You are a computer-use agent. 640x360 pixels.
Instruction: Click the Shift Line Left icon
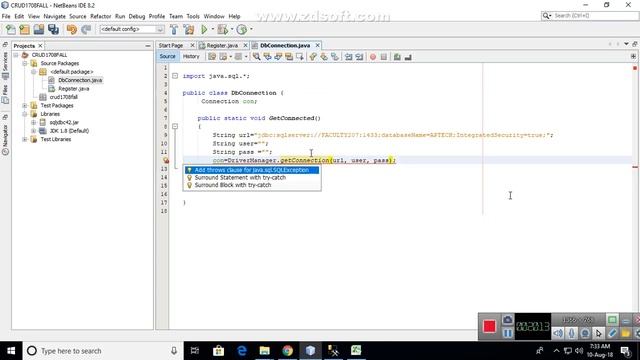coord(348,57)
